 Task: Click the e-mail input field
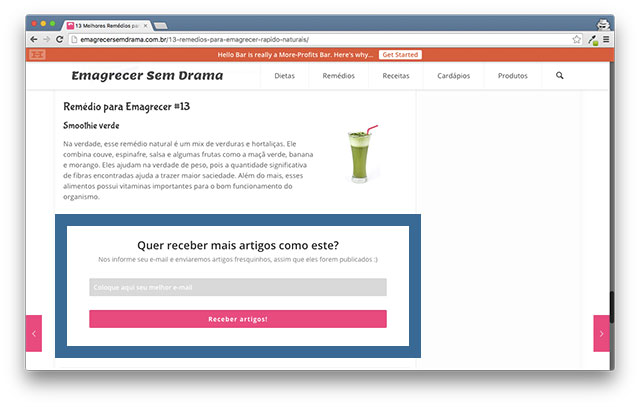pos(237,287)
